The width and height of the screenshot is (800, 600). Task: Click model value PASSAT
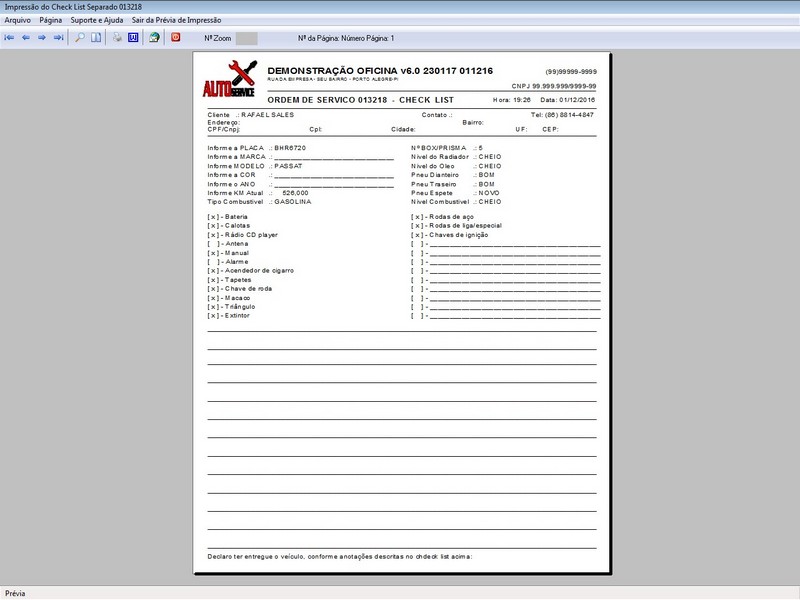click(x=288, y=166)
